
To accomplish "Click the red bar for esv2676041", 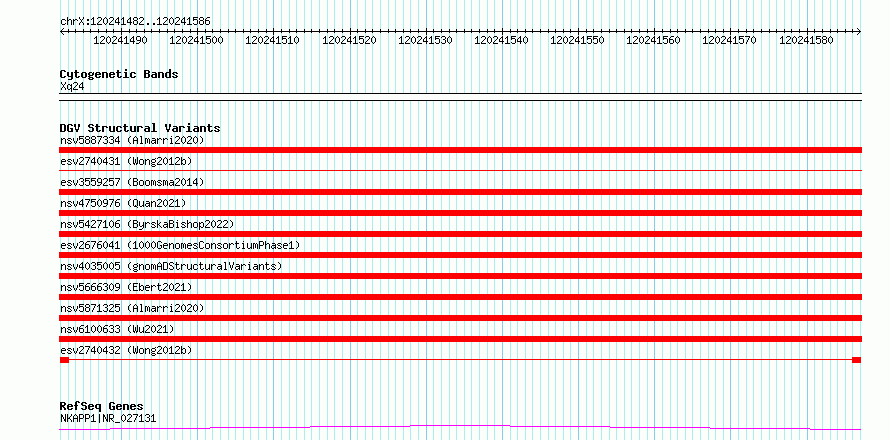I will (460, 255).
